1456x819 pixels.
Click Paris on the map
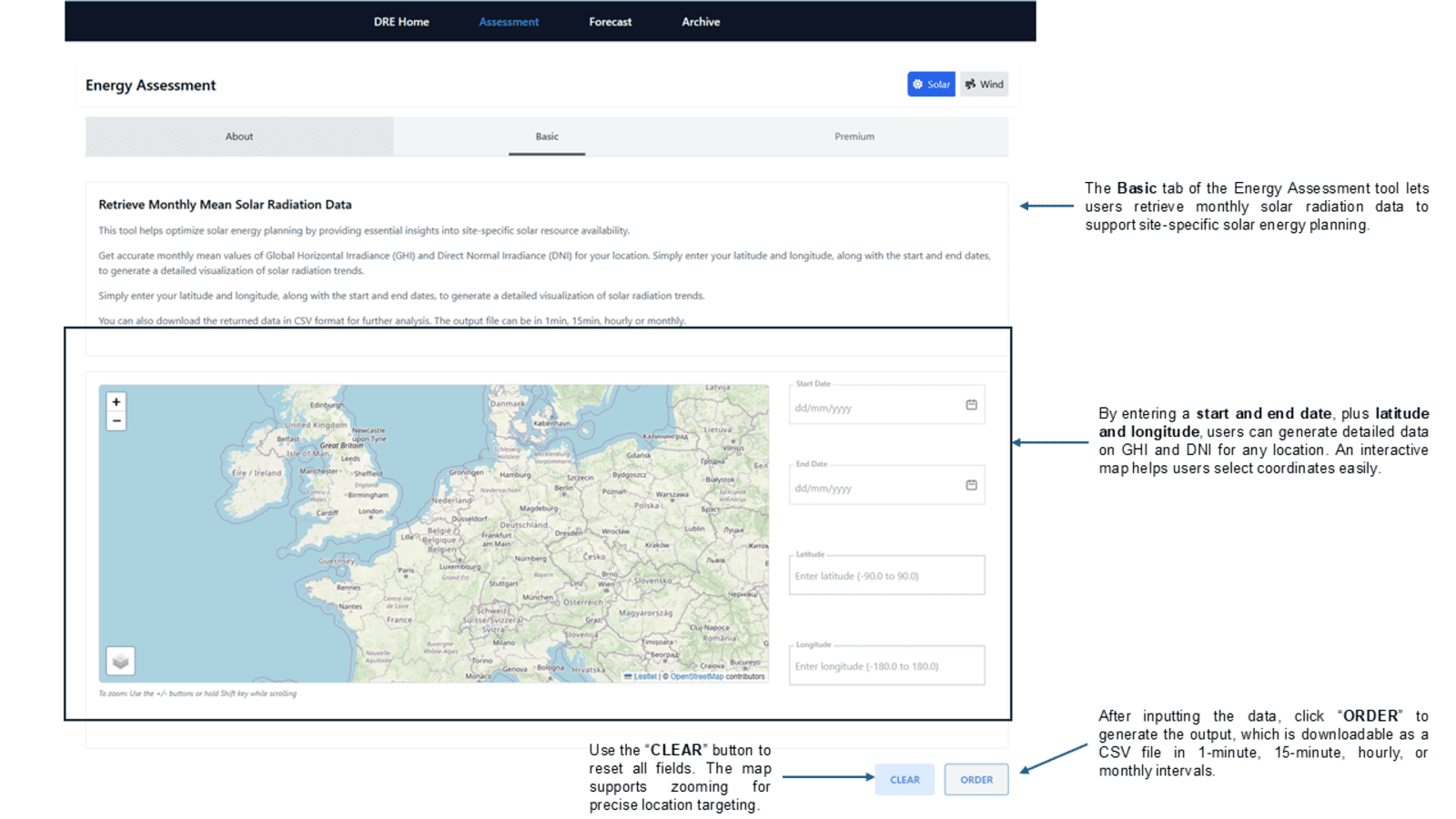click(406, 571)
